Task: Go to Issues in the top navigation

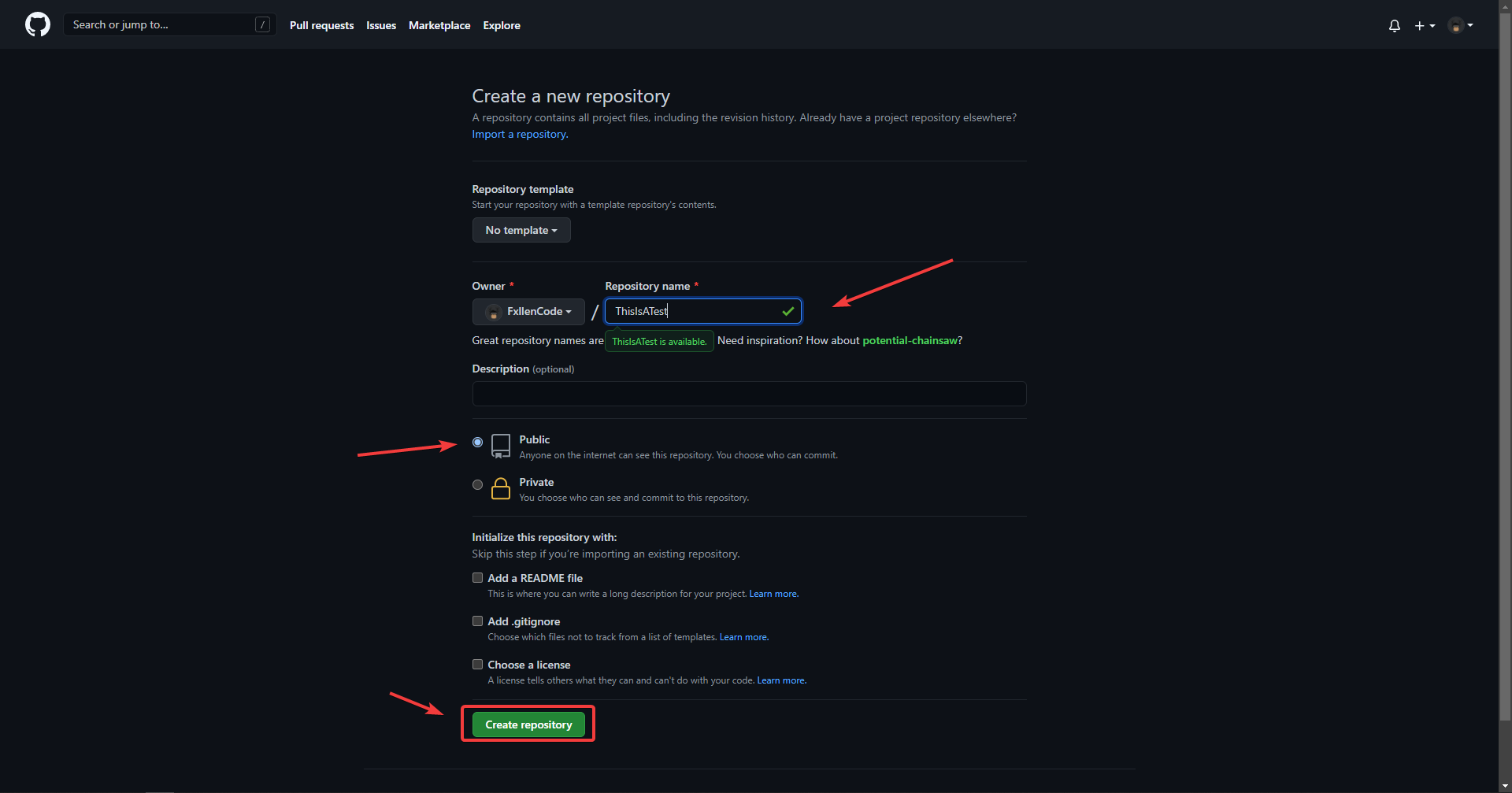Action: click(381, 25)
